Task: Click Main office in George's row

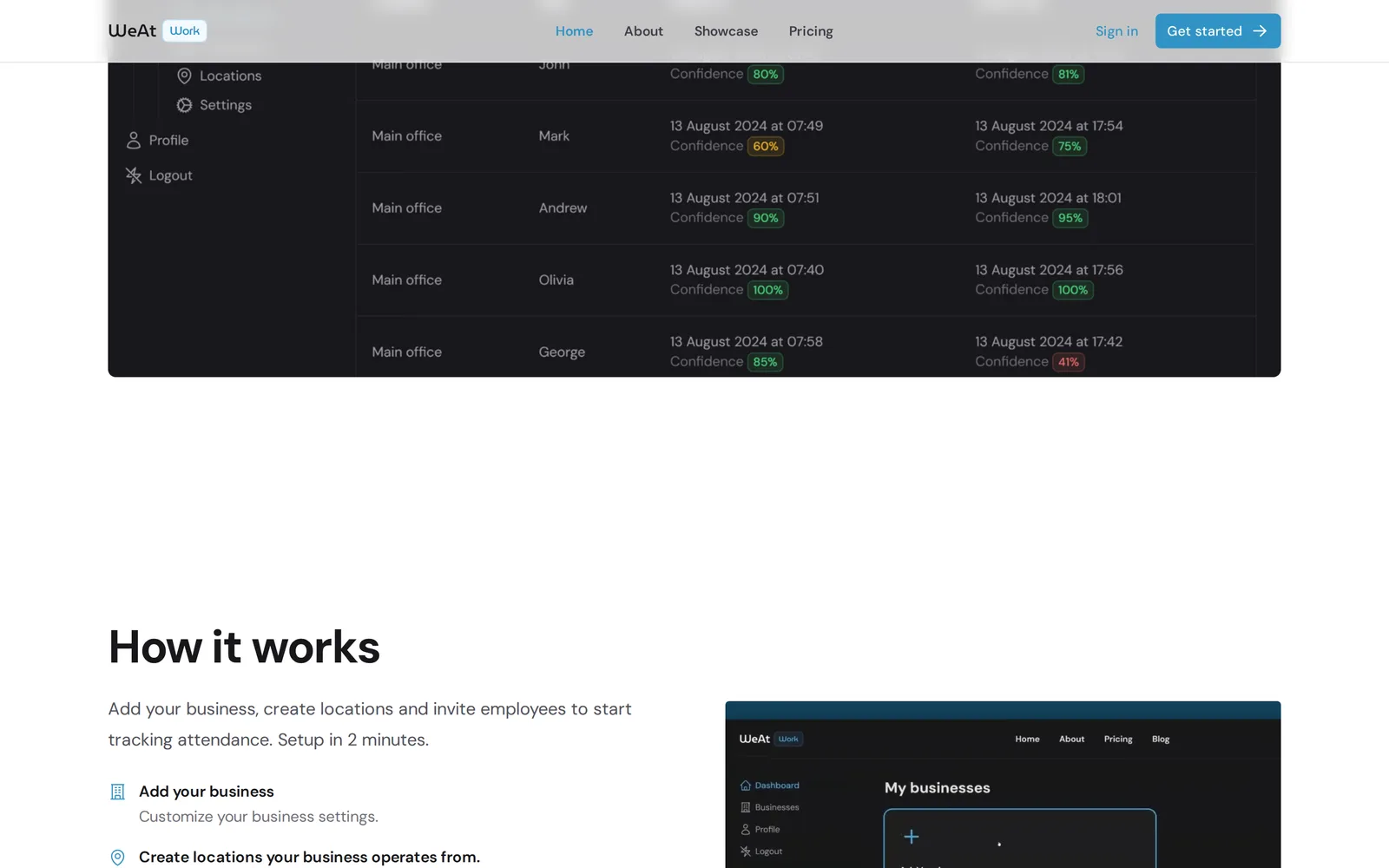Action: pos(406,352)
